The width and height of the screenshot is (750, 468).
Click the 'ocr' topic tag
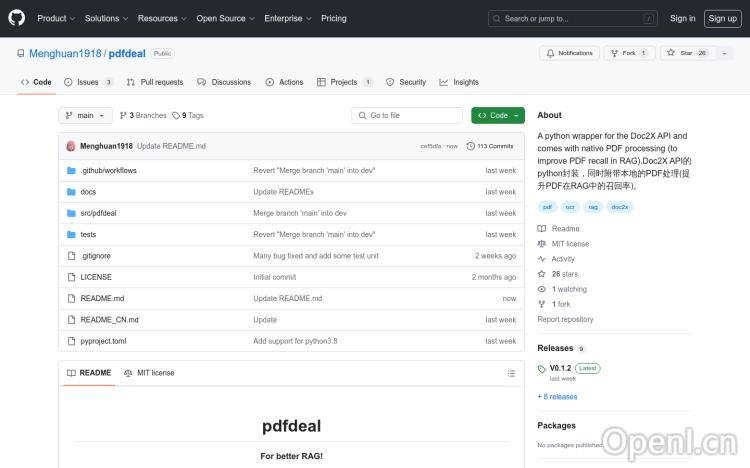(x=570, y=207)
